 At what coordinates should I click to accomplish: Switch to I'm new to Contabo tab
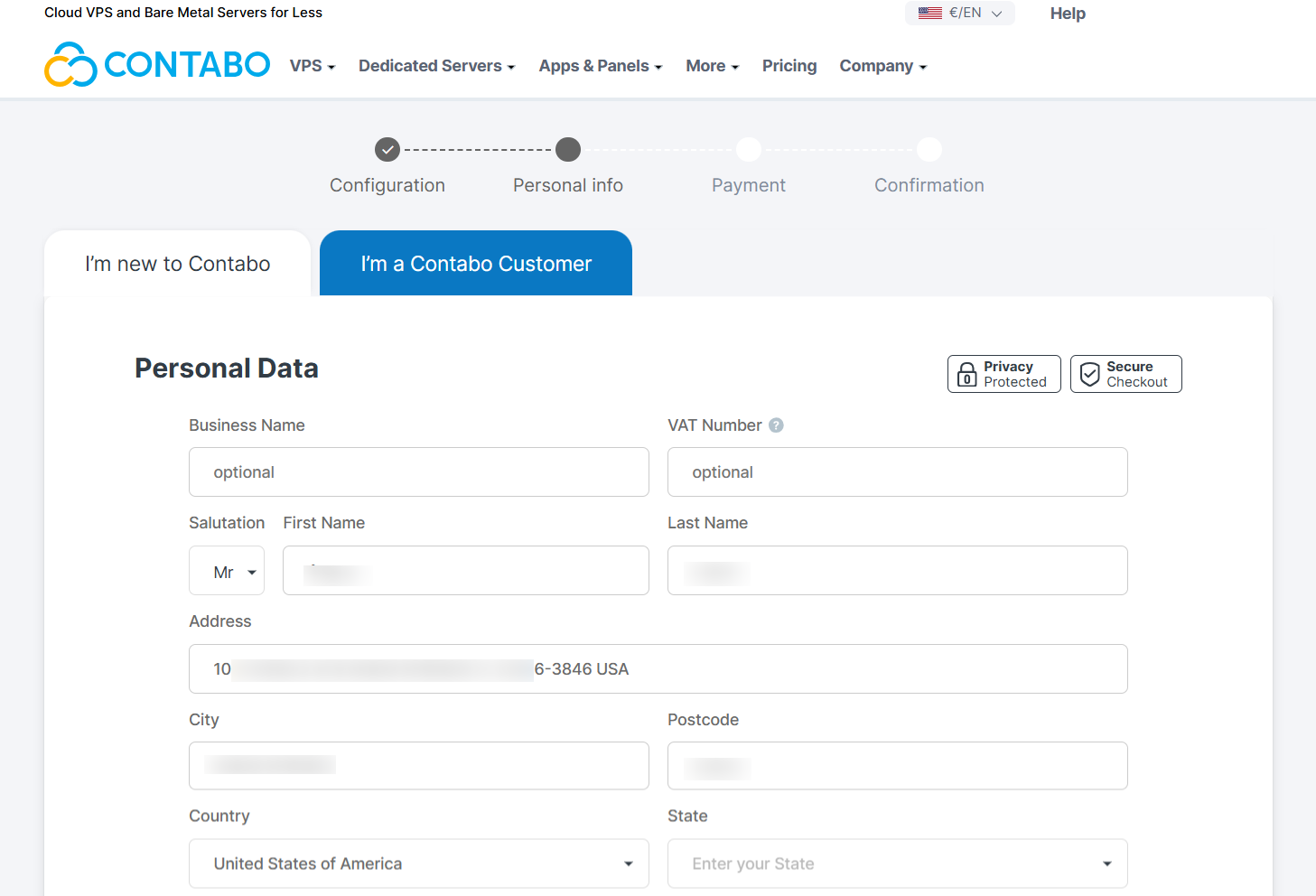(178, 264)
